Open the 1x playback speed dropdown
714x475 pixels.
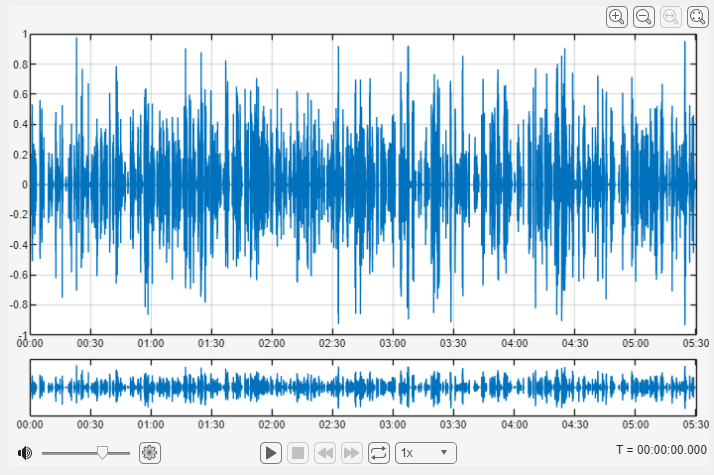click(426, 453)
